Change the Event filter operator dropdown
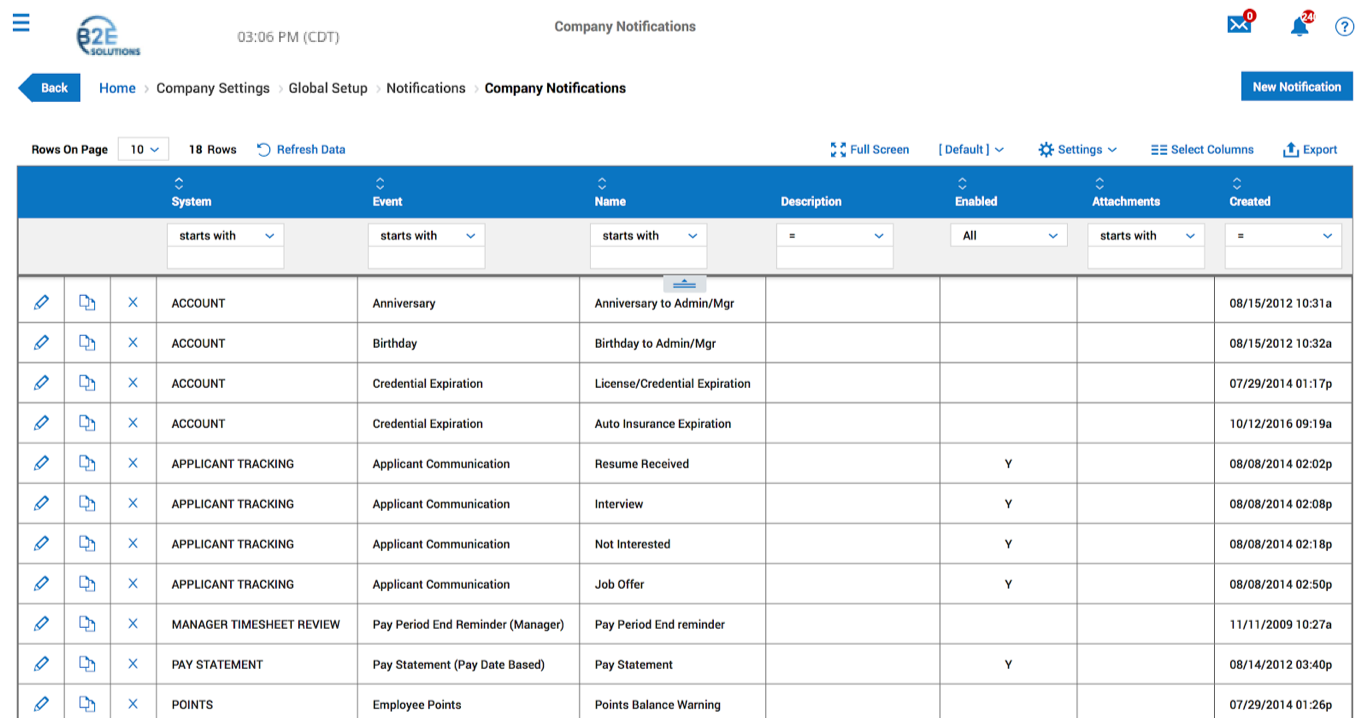 (426, 235)
